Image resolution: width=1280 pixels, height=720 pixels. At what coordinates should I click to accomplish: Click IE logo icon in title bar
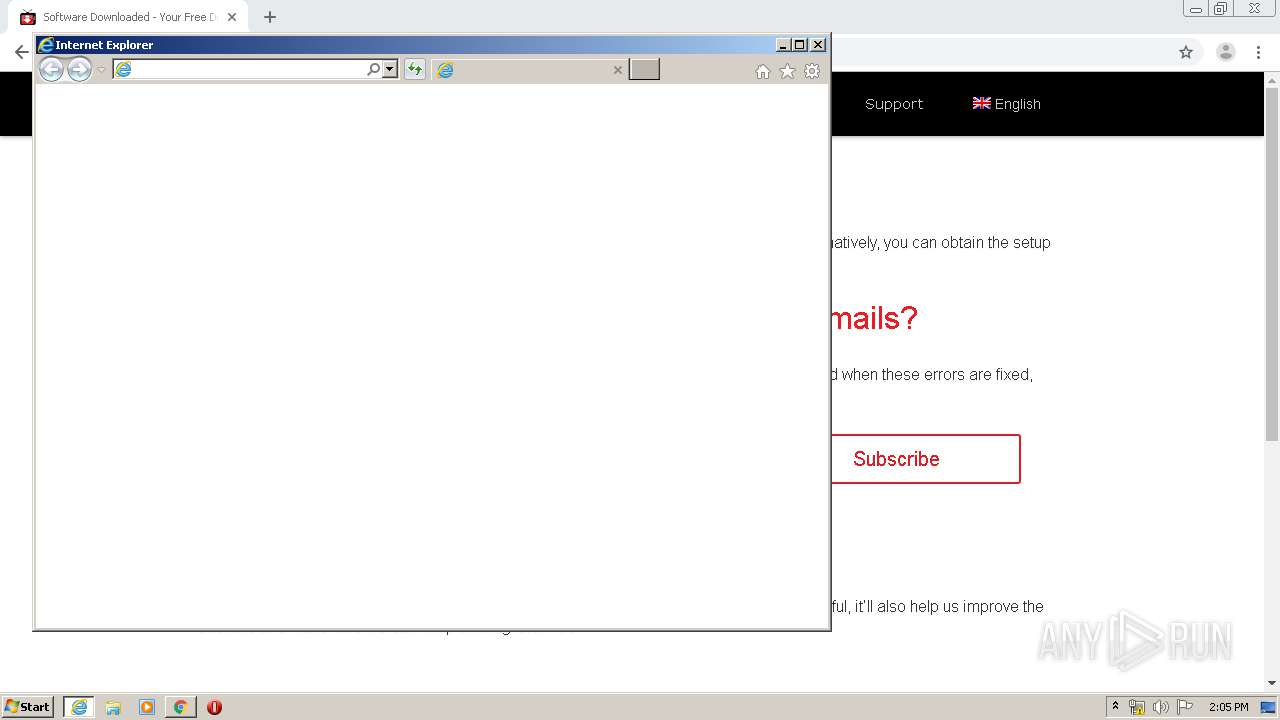click(45, 45)
